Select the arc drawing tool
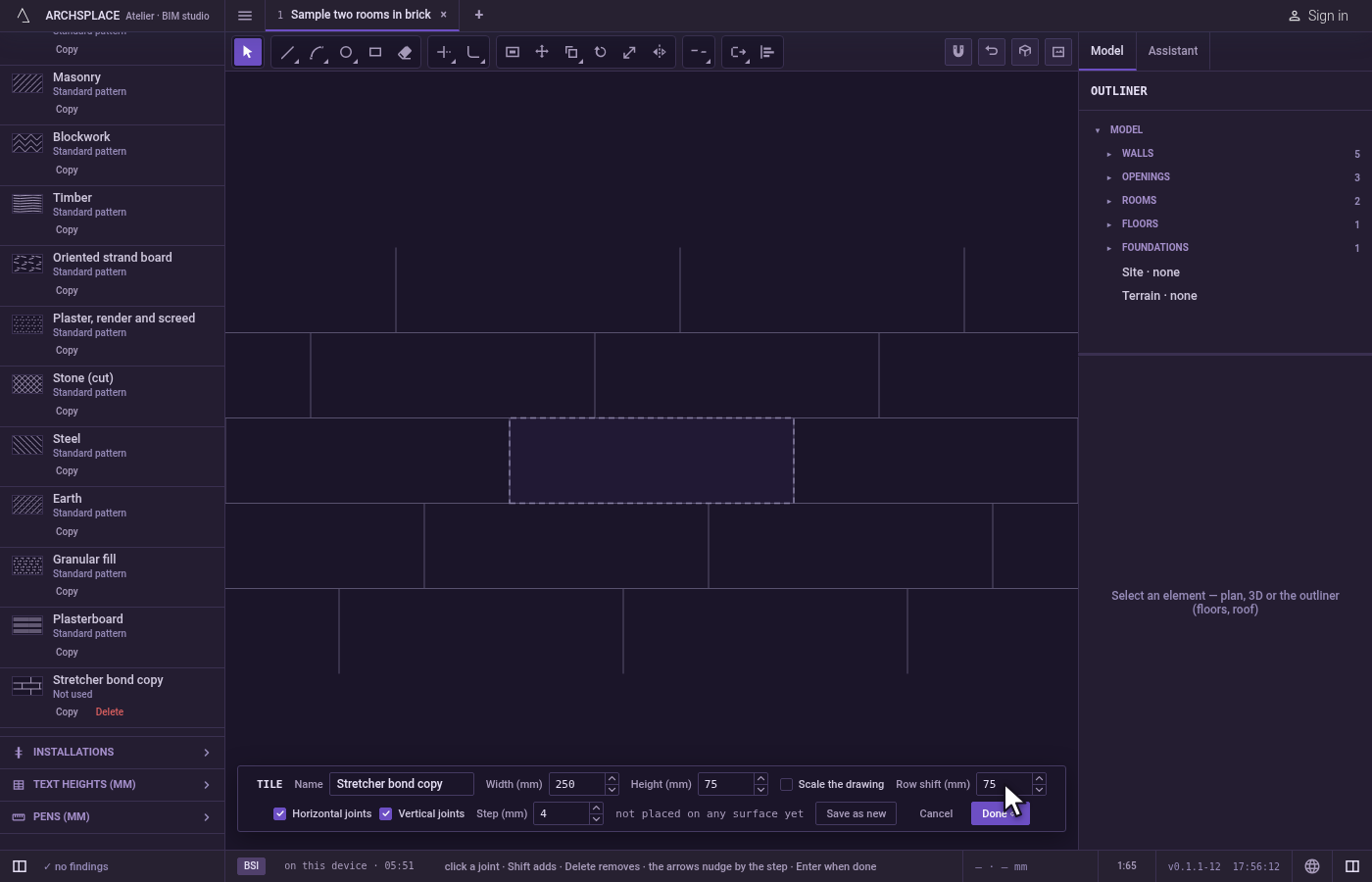This screenshot has height=882, width=1372. [317, 52]
